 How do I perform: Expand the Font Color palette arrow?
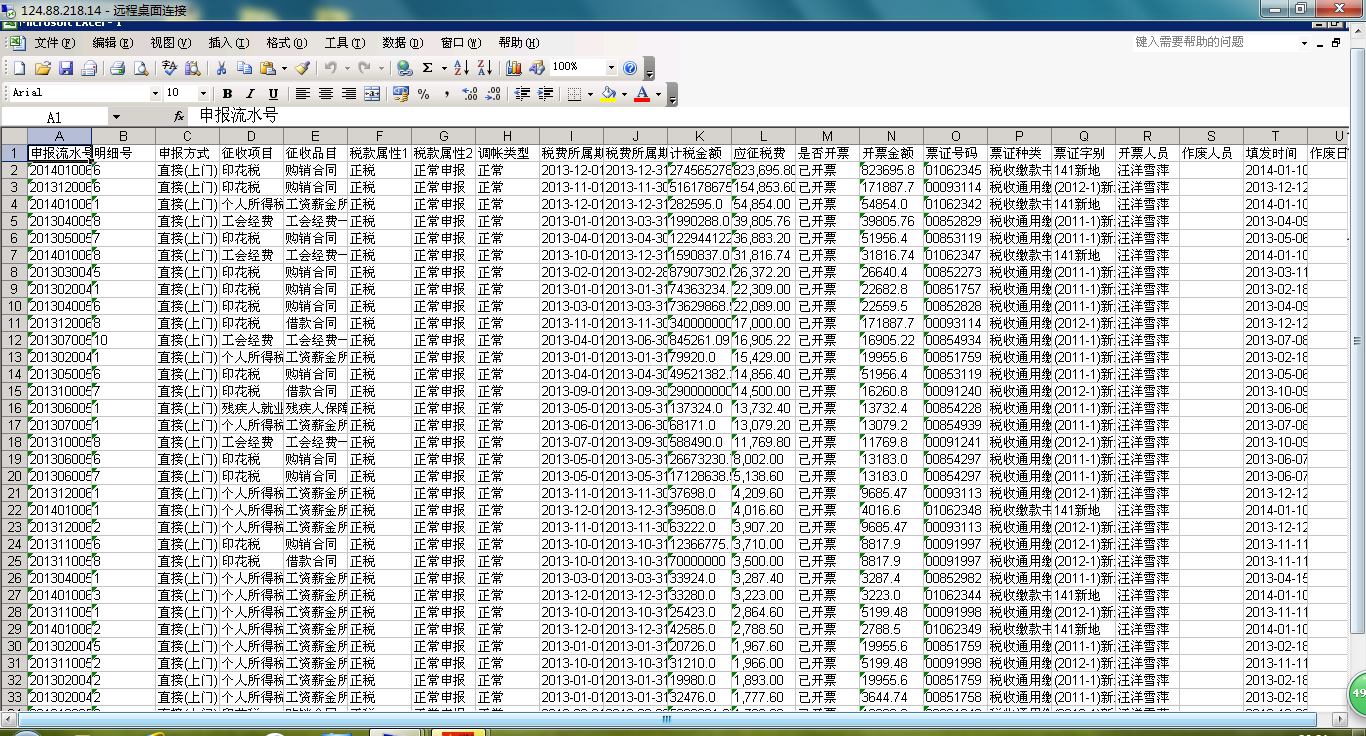(658, 94)
